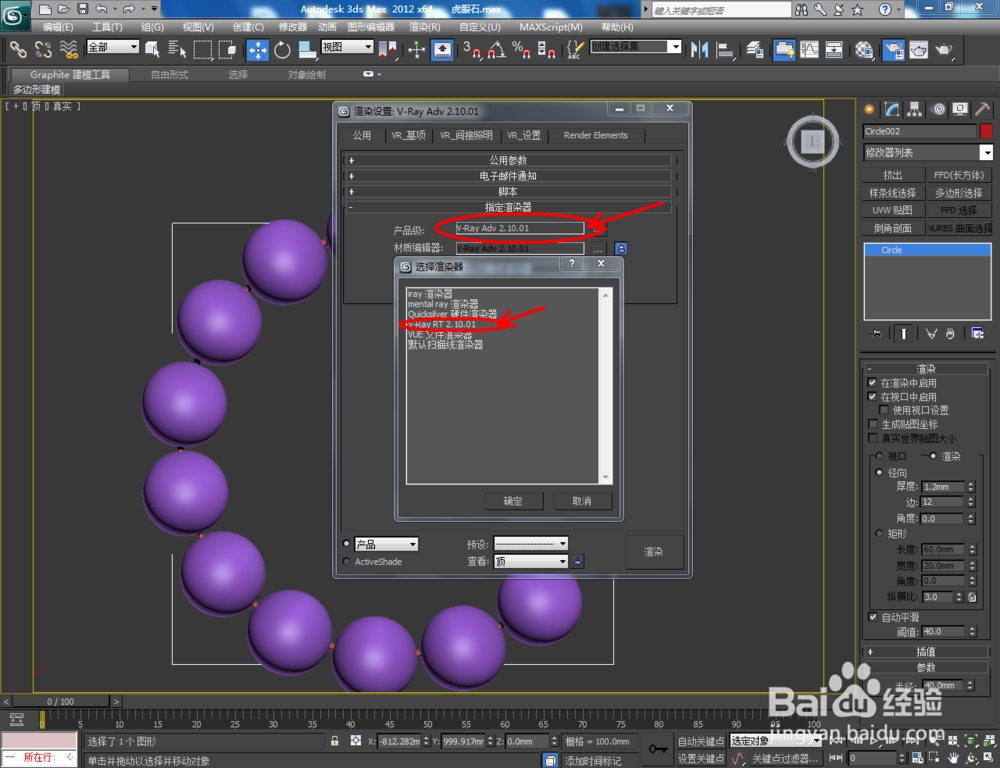Select '径向' radio button
This screenshot has width=1000, height=768.
pos(879,473)
